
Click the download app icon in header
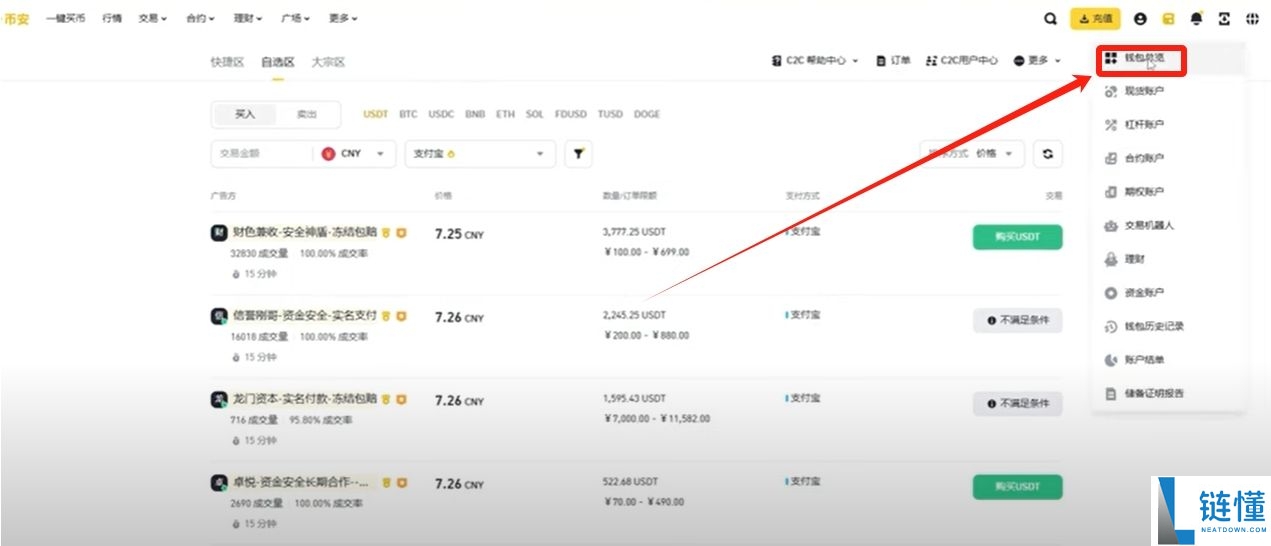(x=1224, y=18)
